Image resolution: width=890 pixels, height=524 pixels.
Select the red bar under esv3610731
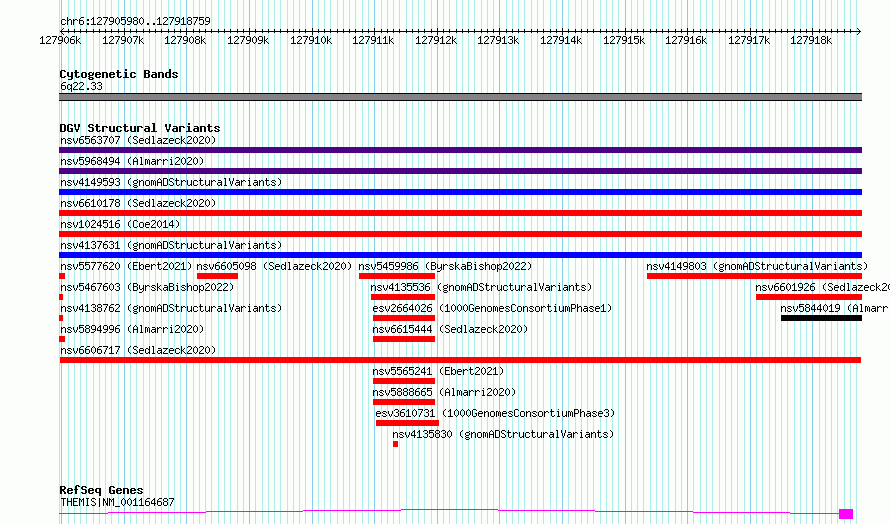pyautogui.click(x=408, y=423)
